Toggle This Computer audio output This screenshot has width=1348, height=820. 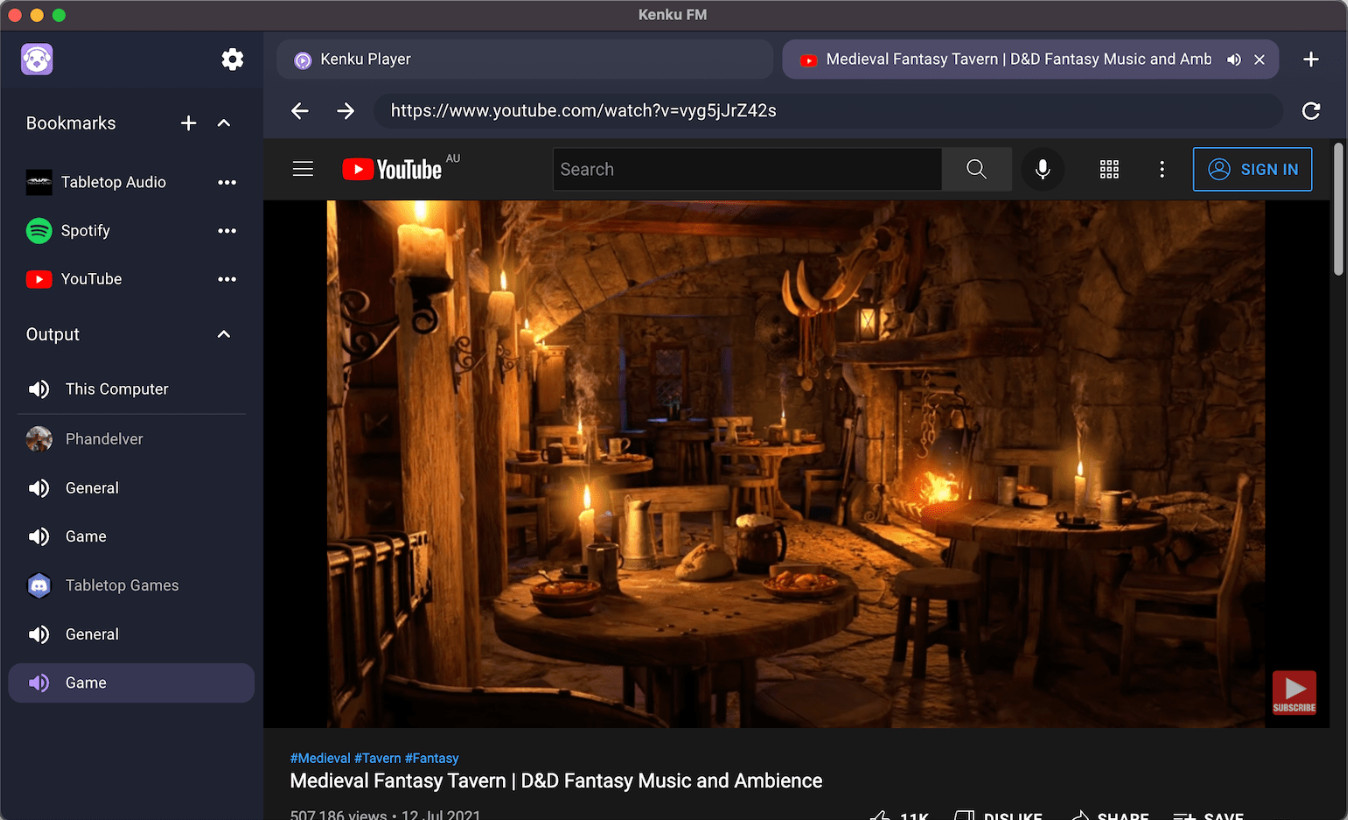point(131,389)
